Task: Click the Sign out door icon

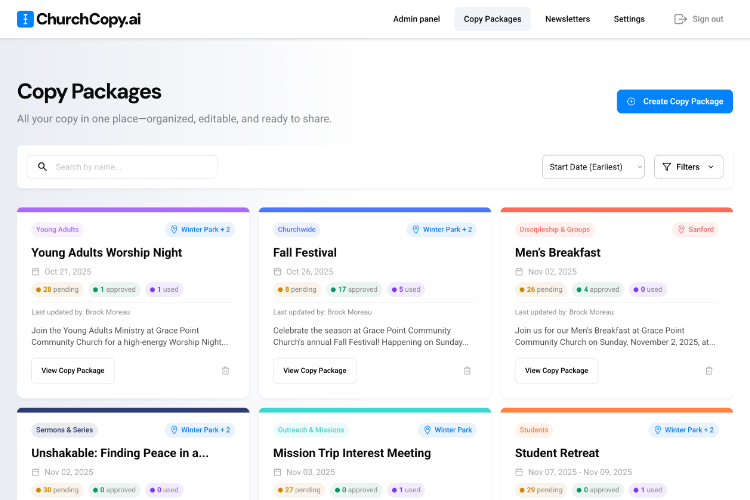Action: tap(680, 19)
